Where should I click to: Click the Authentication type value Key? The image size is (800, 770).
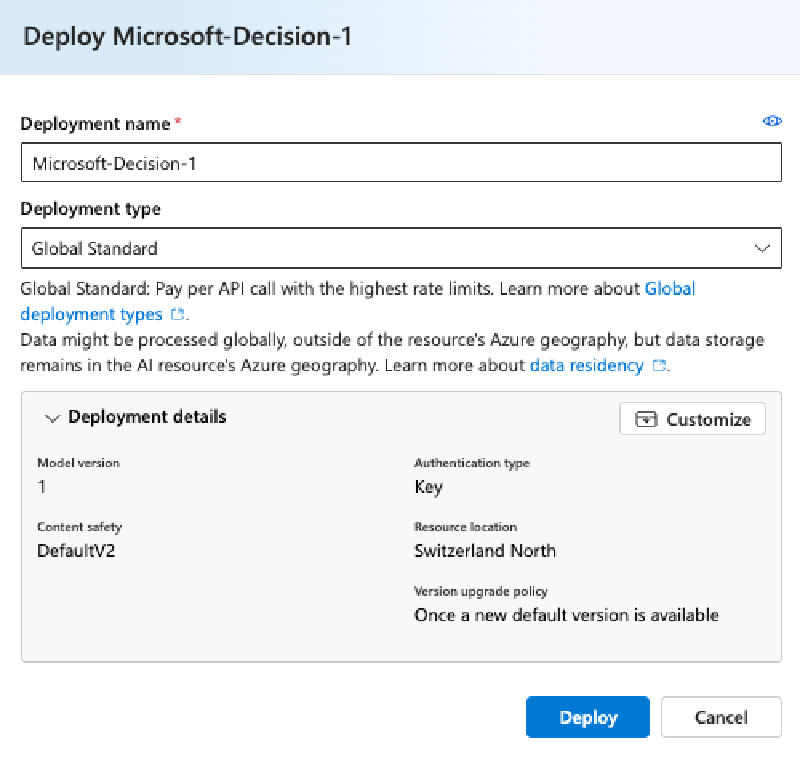pos(429,487)
